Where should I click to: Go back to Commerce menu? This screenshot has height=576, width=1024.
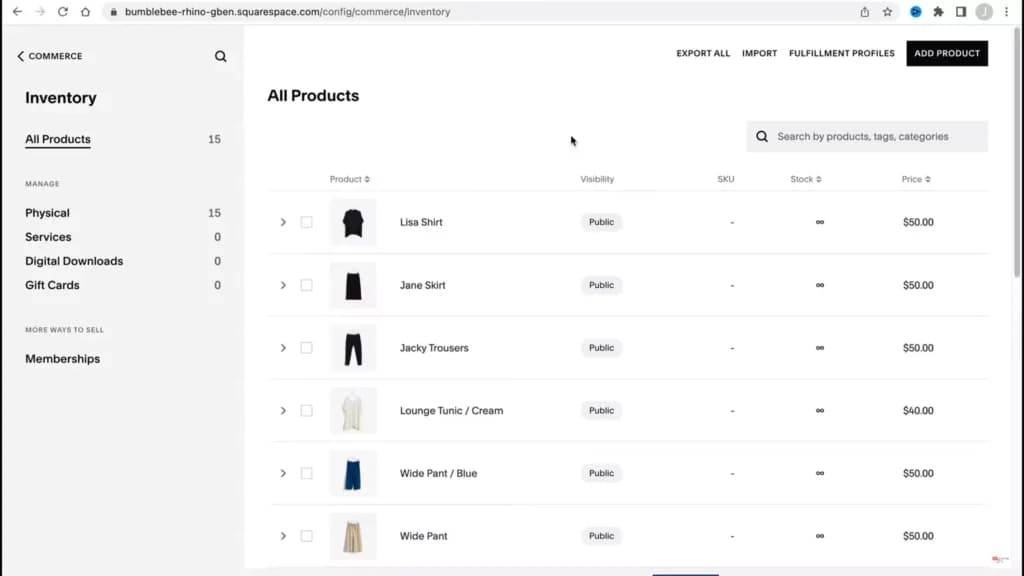[x=50, y=56]
